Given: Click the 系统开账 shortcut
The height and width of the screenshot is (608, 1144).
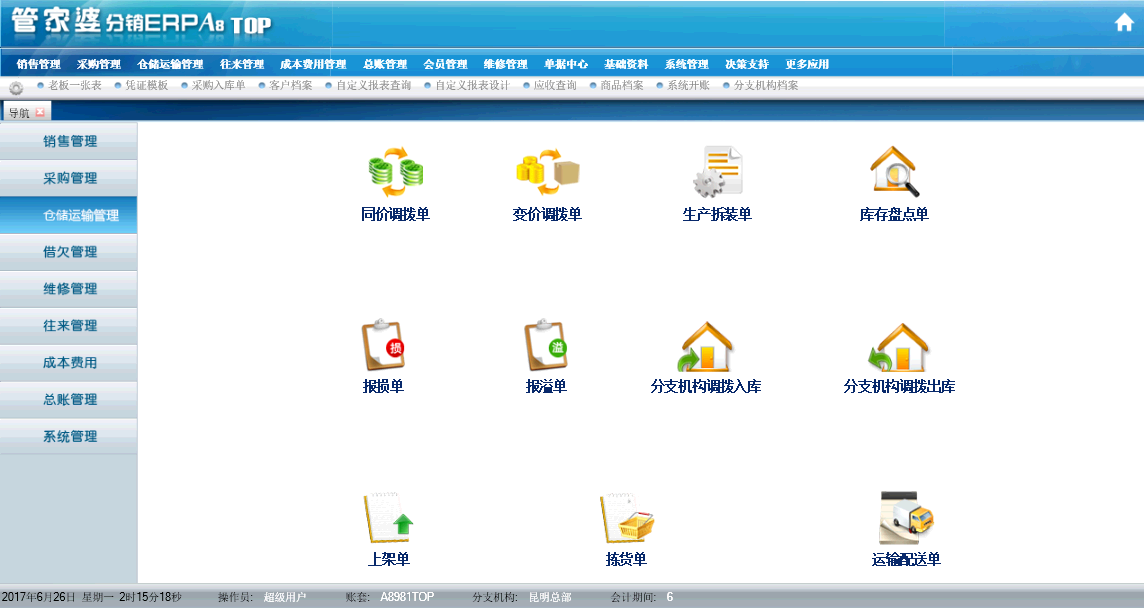Looking at the screenshot, I should pyautogui.click(x=688, y=85).
